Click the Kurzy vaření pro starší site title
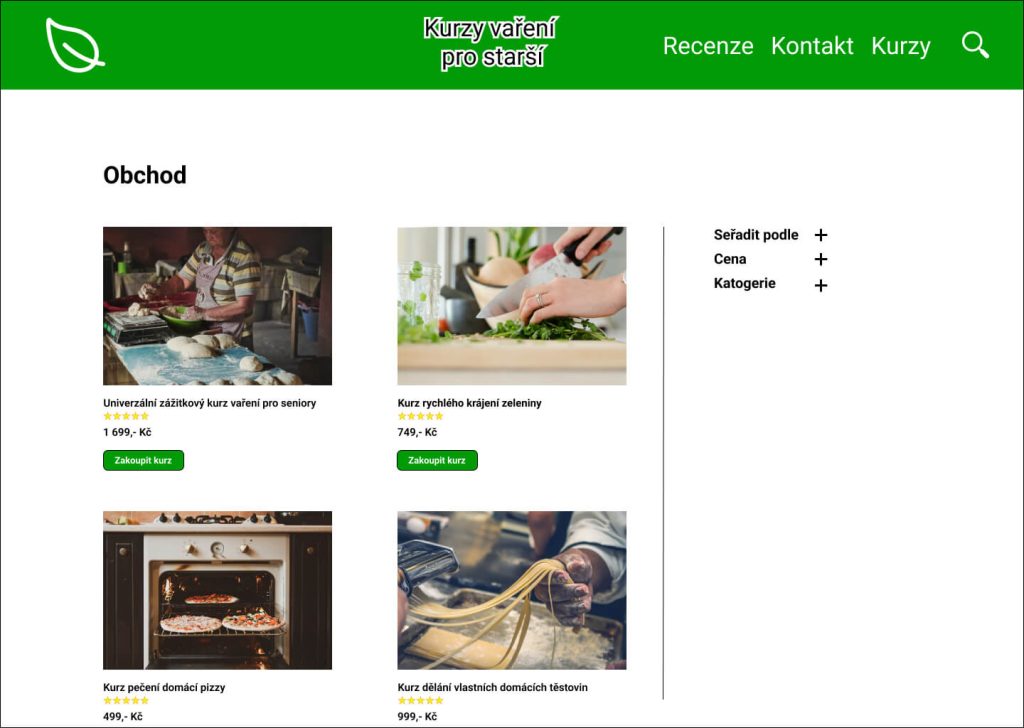Image resolution: width=1024 pixels, height=728 pixels. 490,43
